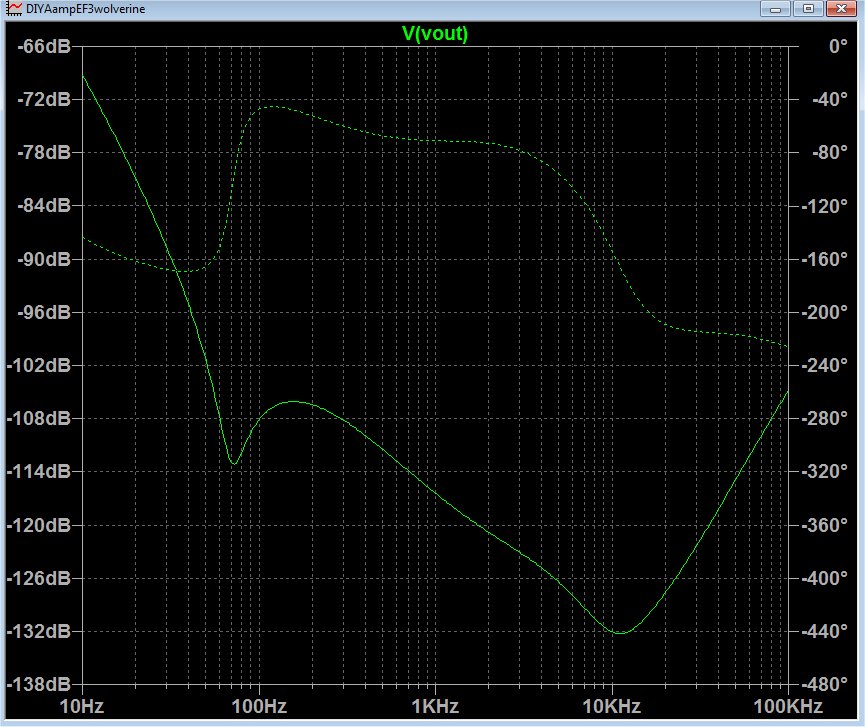Click the dashed phase trace peak near 120Hz
Viewport: 865px width, 727px height.
coord(274,107)
